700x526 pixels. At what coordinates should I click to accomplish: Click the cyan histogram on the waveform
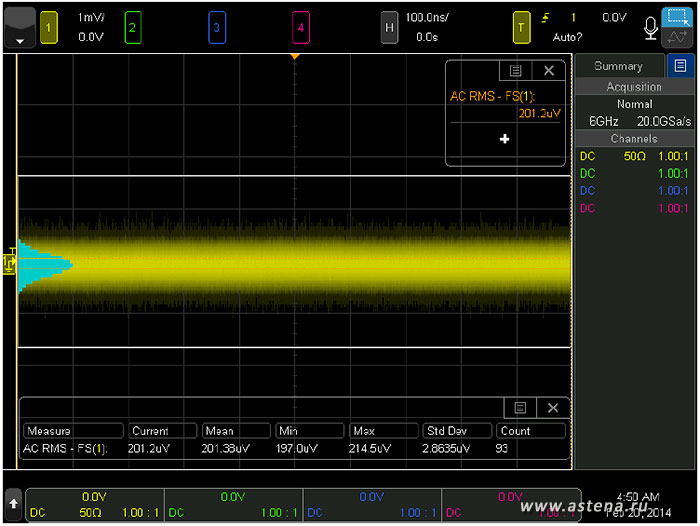[42, 265]
